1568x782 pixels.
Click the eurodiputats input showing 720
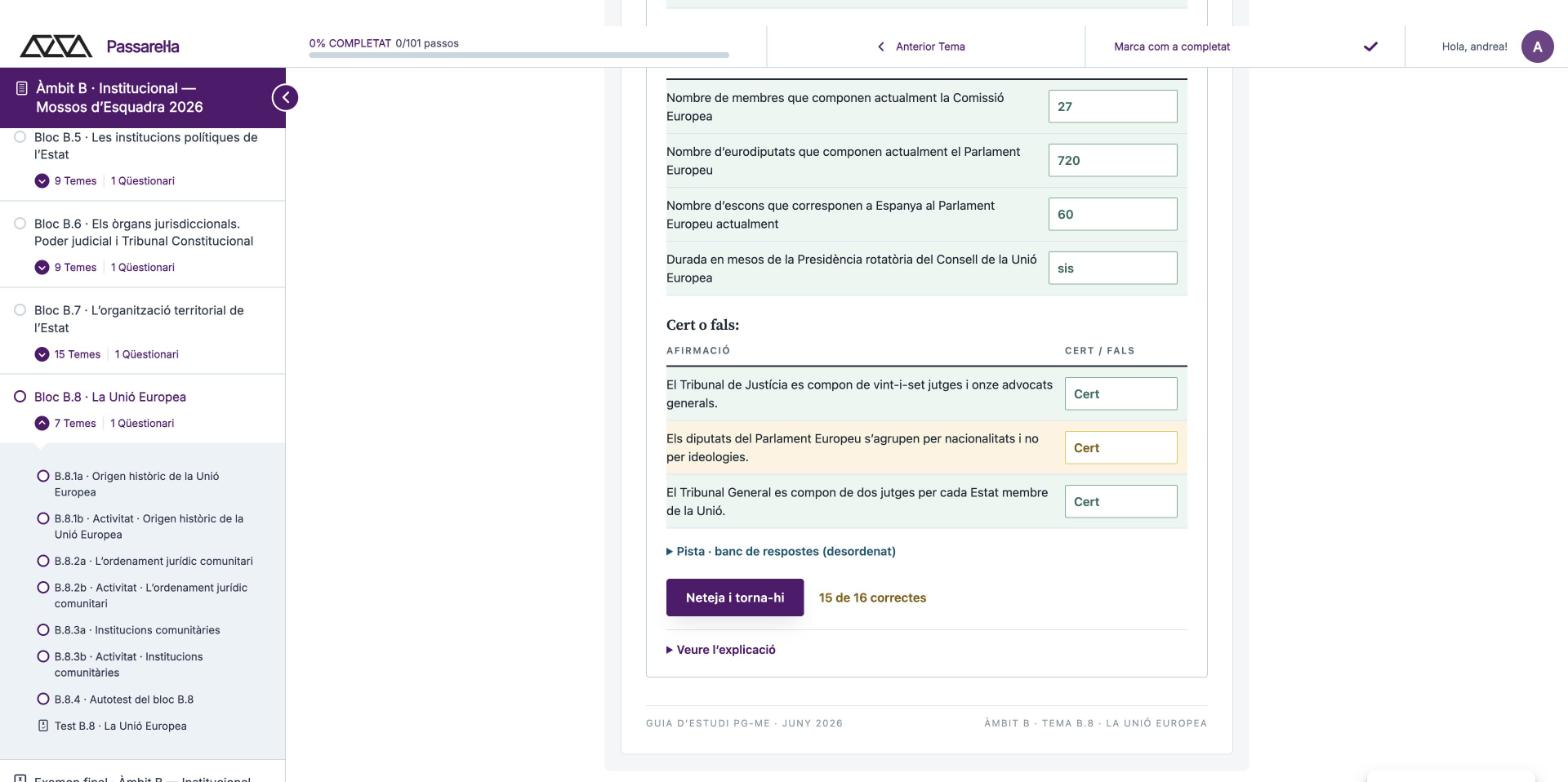coord(1113,161)
